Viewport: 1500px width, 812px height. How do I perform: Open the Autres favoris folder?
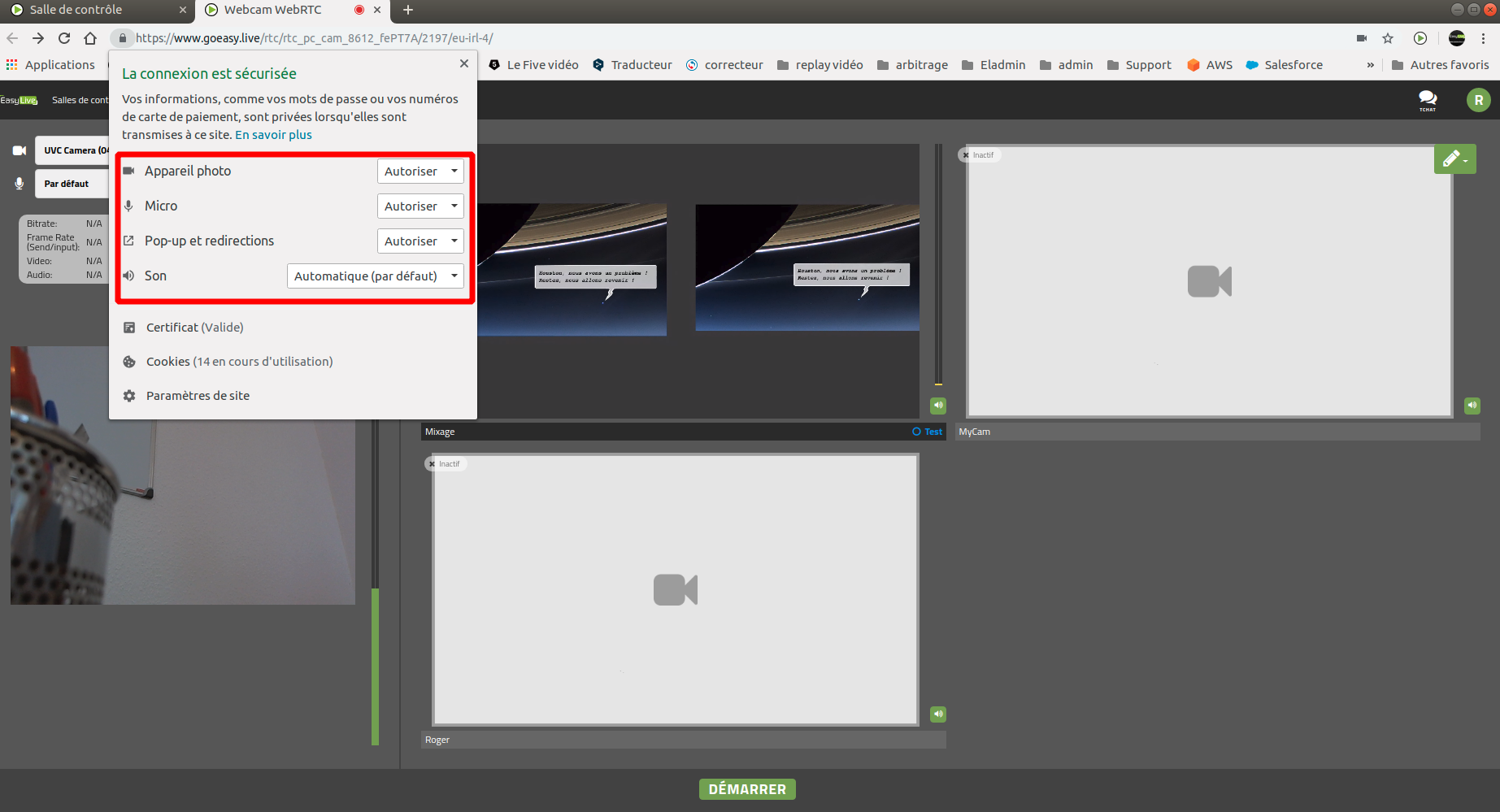(1441, 65)
